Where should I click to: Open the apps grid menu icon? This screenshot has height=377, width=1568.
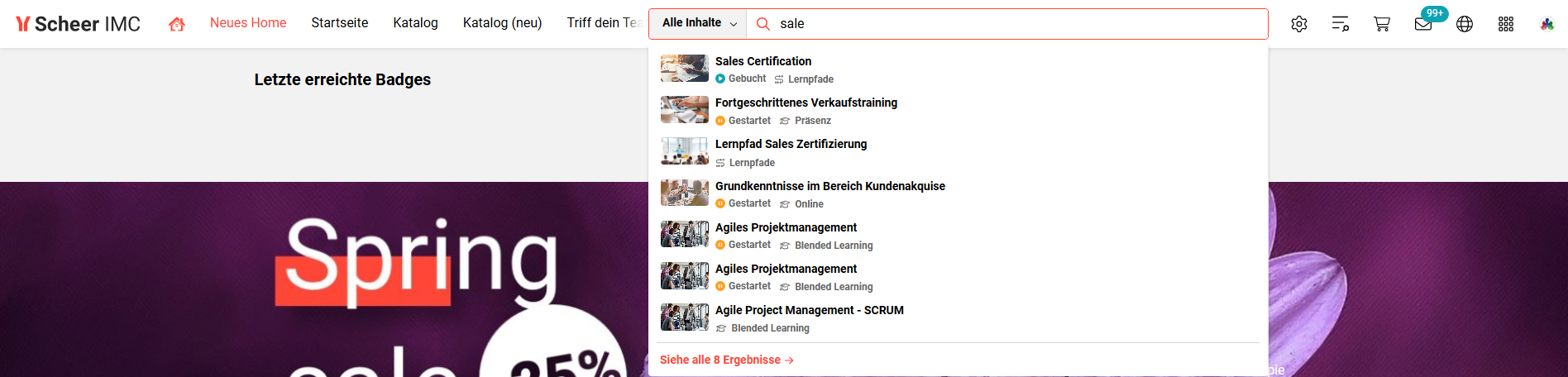pyautogui.click(x=1506, y=24)
